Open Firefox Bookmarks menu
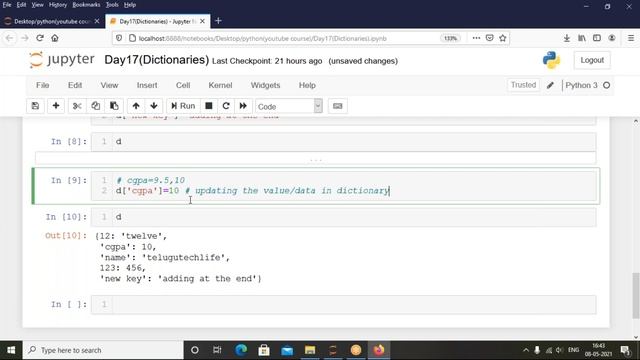 point(86,5)
